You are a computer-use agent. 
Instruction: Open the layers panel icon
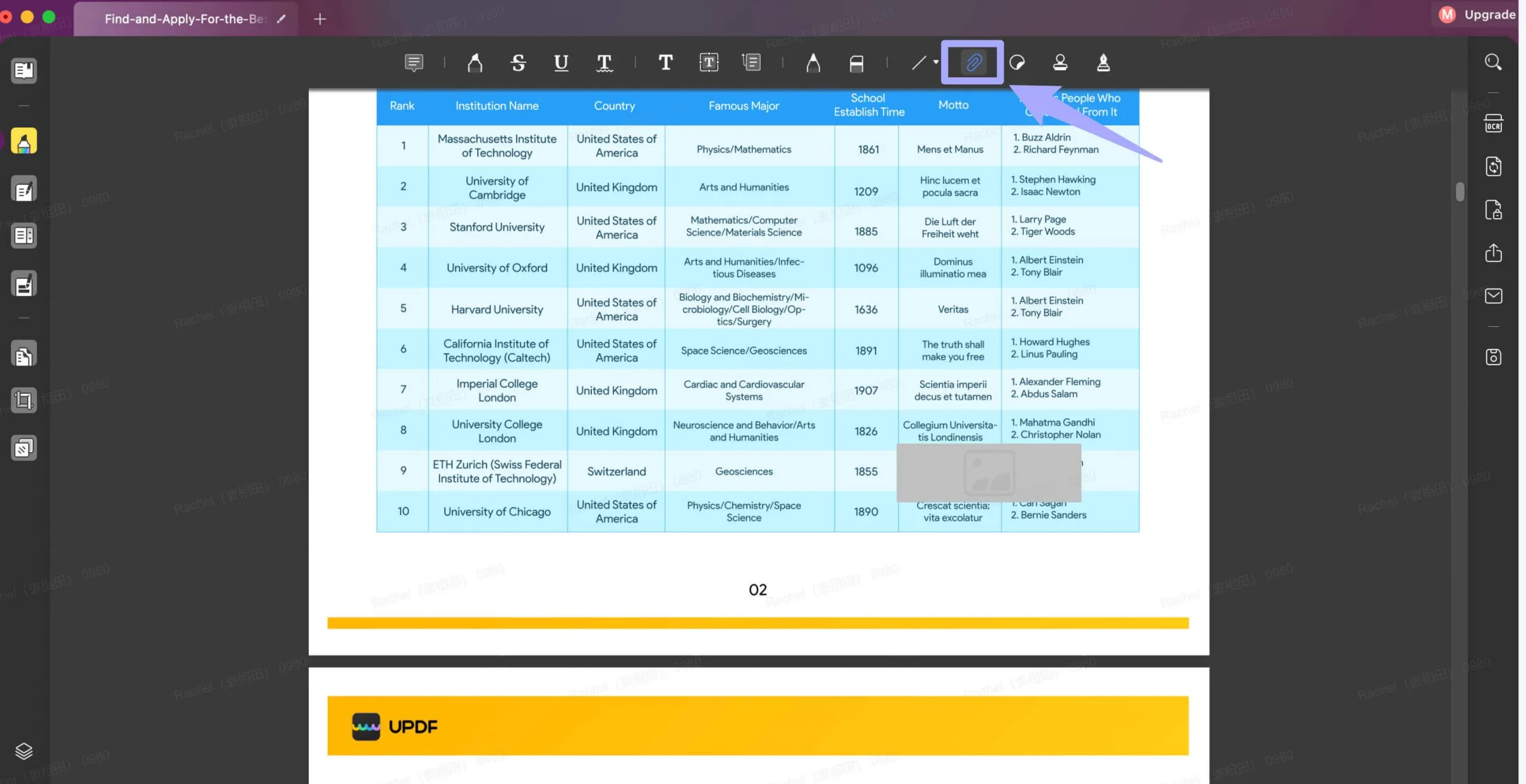[24, 751]
